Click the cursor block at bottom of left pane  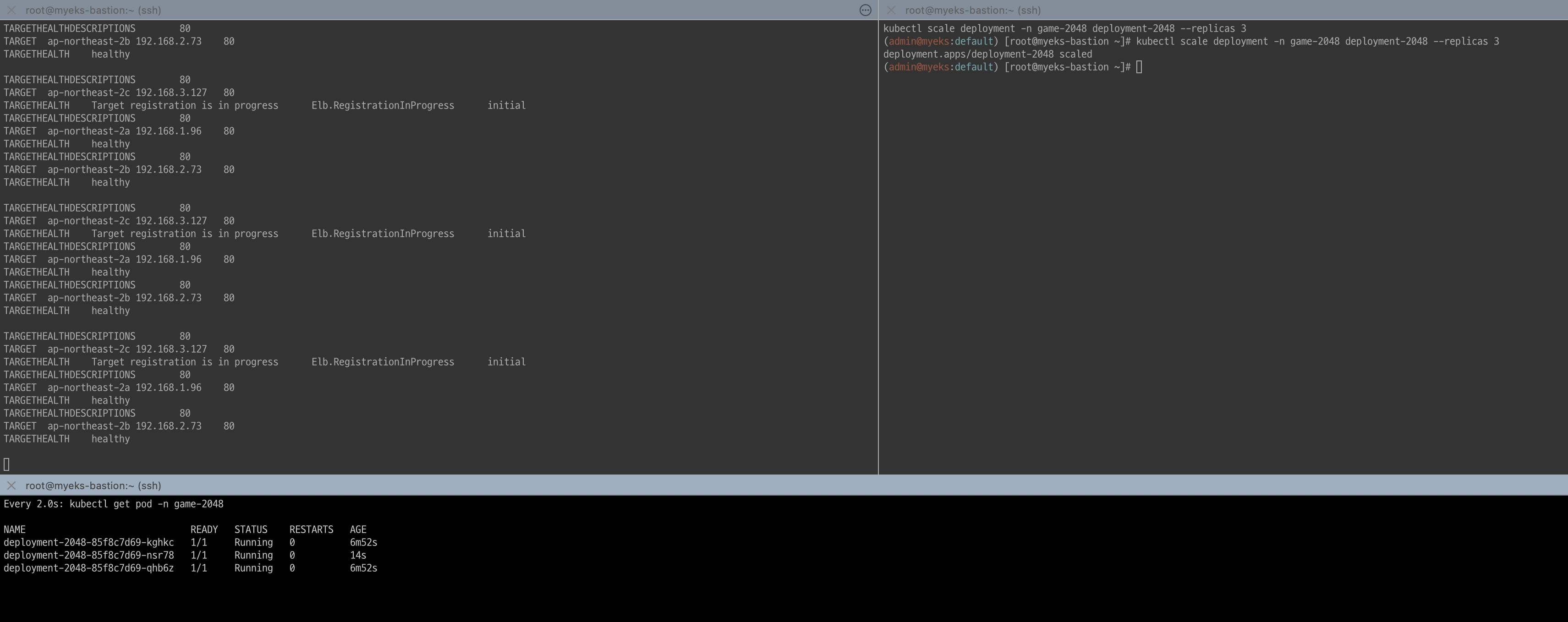click(x=7, y=465)
